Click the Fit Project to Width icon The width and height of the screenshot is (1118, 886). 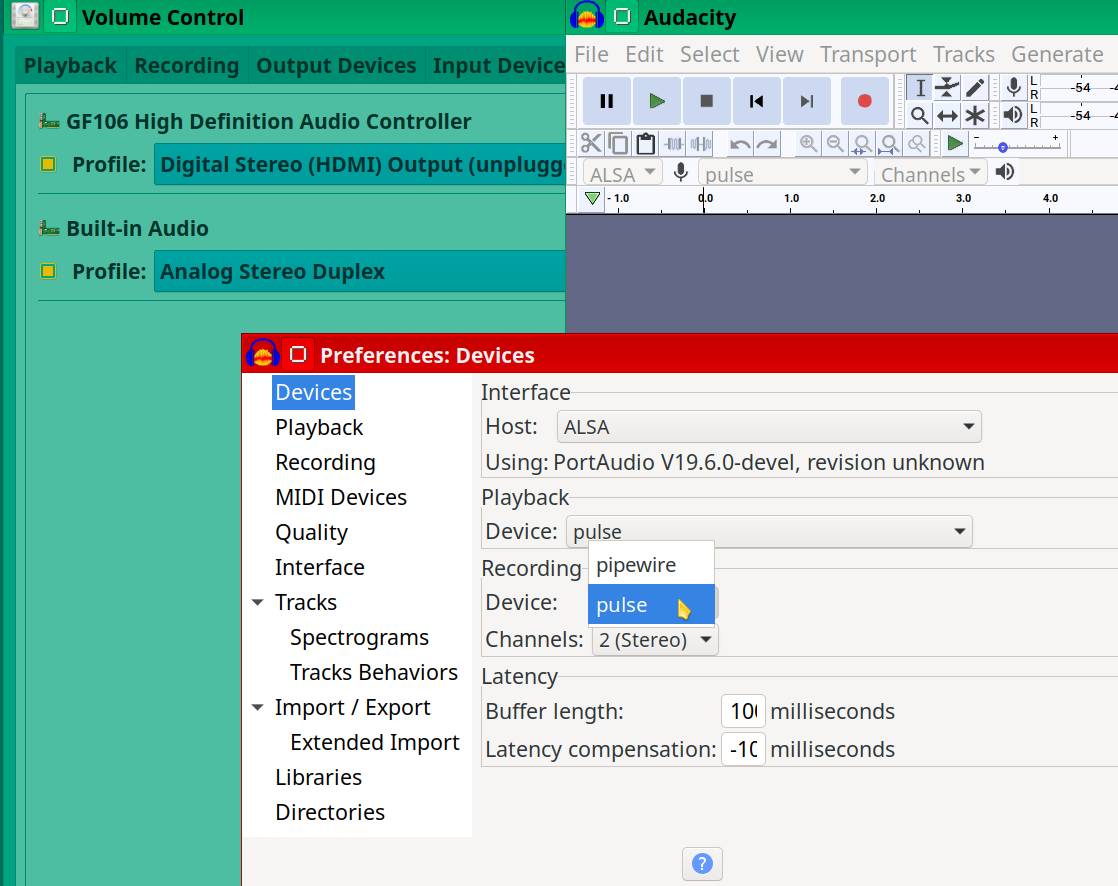tap(889, 144)
